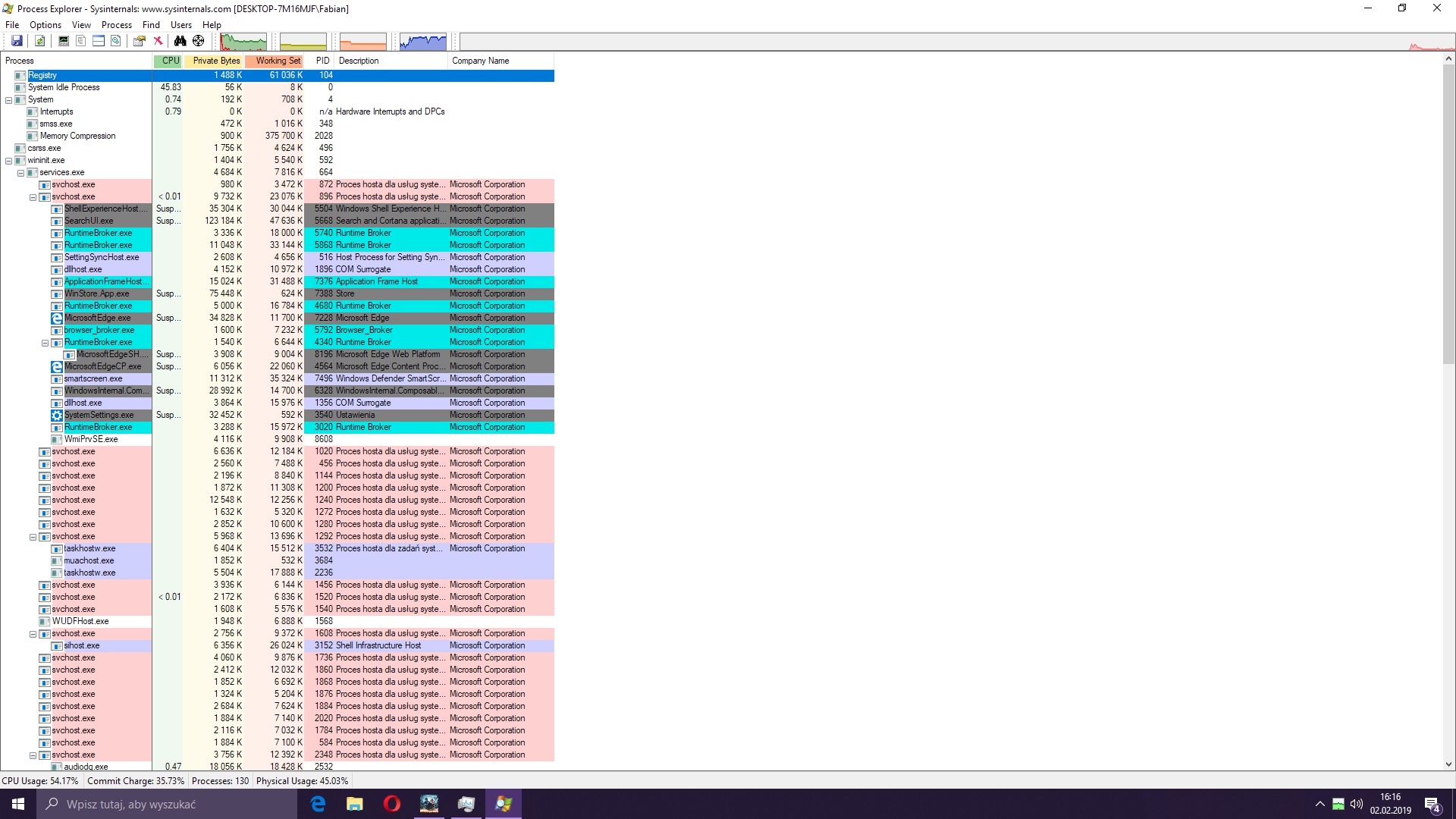Sort by the CPU column header
This screenshot has height=819, width=1456.
[168, 61]
